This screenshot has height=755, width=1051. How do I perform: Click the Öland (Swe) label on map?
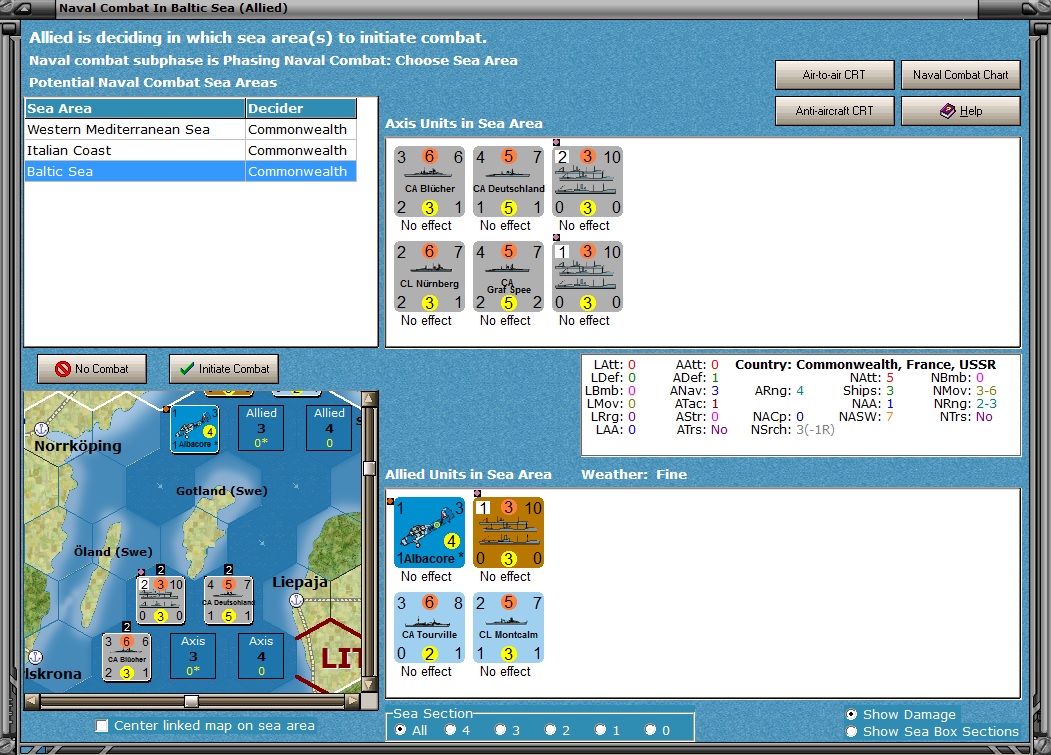tap(113, 552)
